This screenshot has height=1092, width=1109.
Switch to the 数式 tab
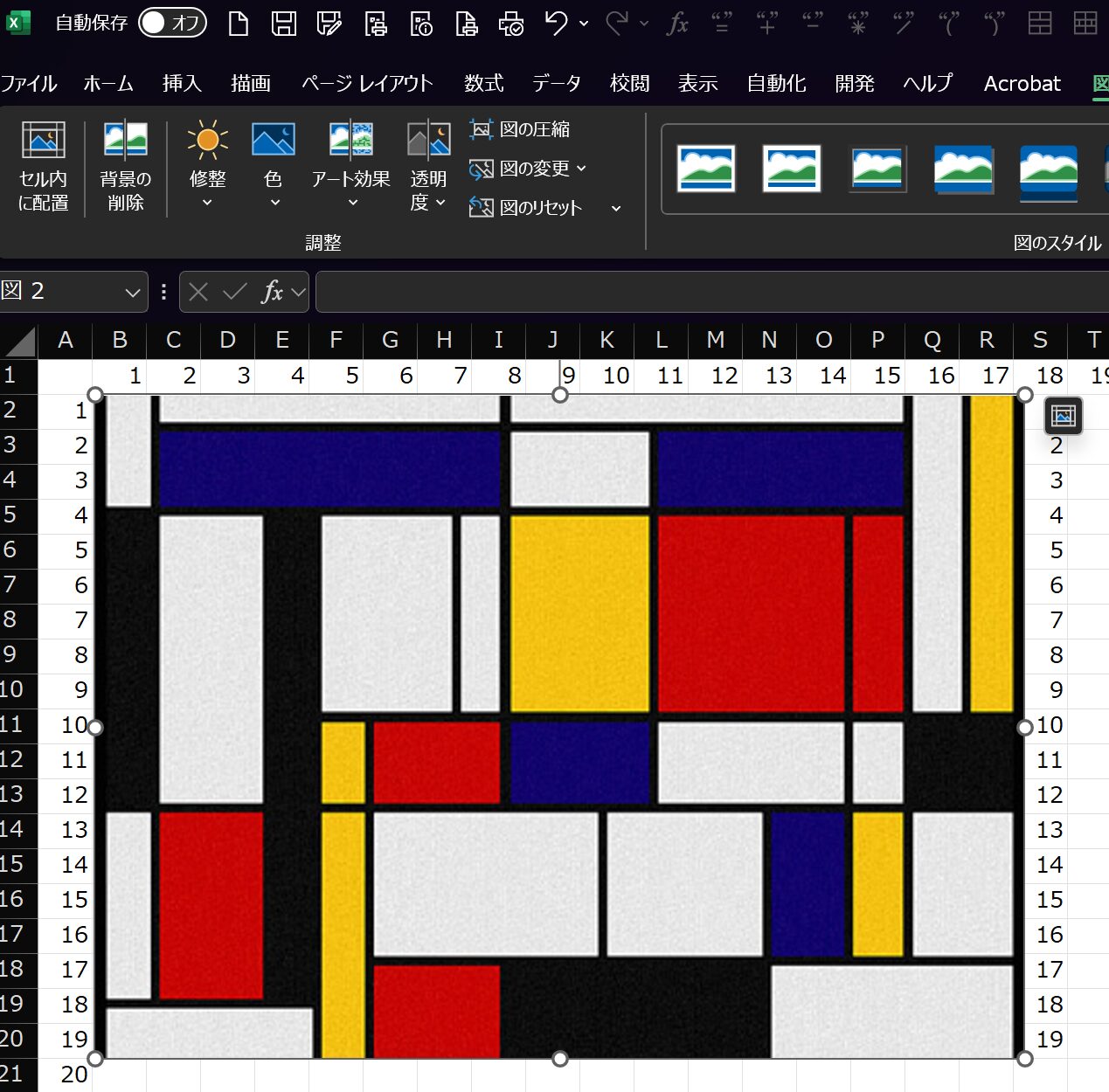click(x=484, y=84)
